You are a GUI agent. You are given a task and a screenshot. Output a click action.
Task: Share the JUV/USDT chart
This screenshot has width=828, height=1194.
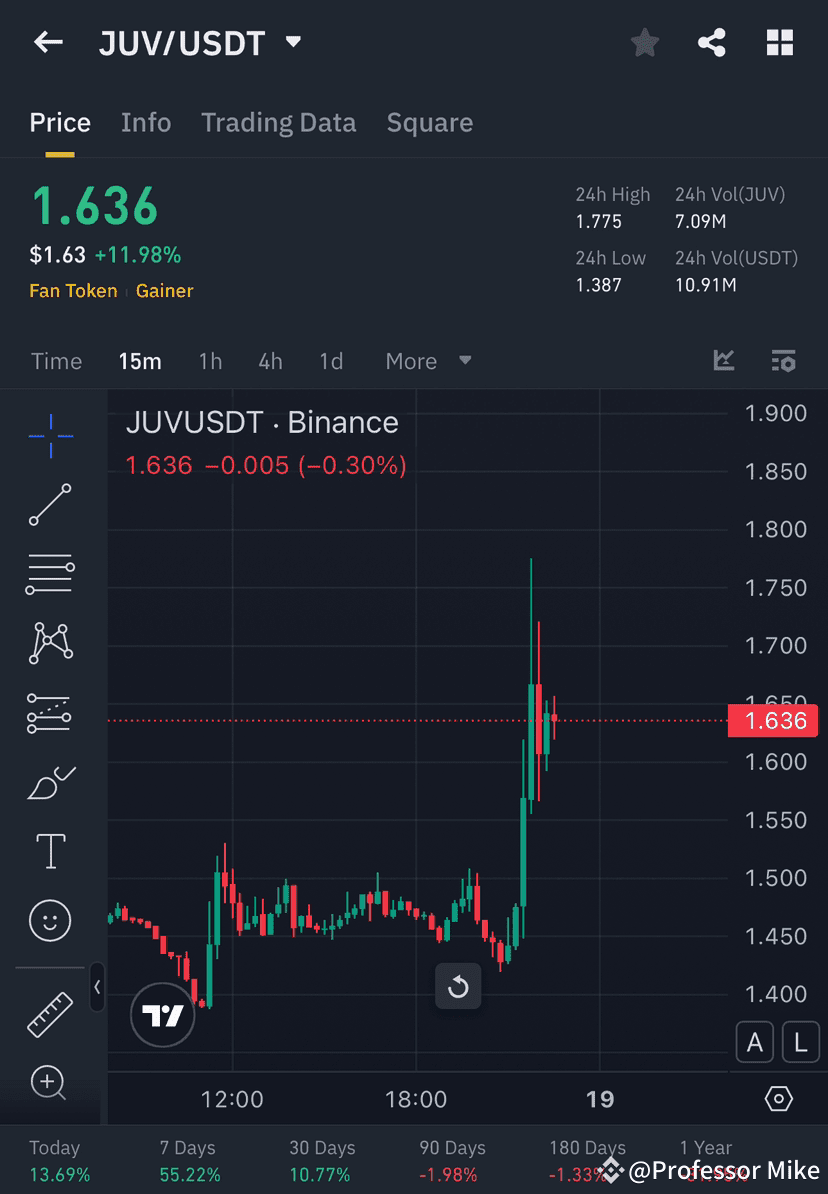[712, 42]
